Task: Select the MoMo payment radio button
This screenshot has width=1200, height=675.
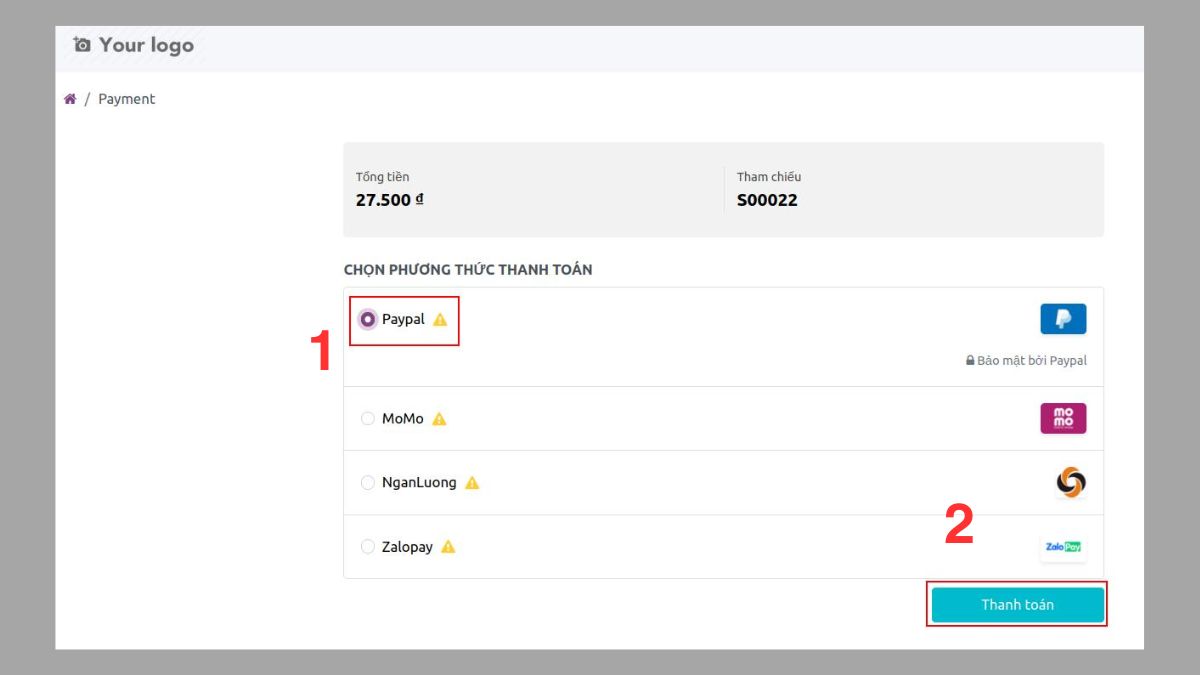Action: pyautogui.click(x=368, y=418)
